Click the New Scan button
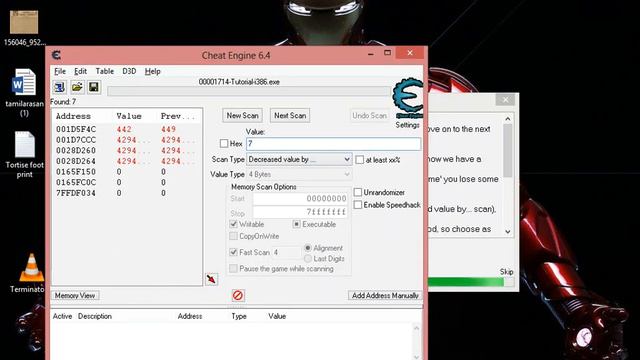 pyautogui.click(x=242, y=116)
